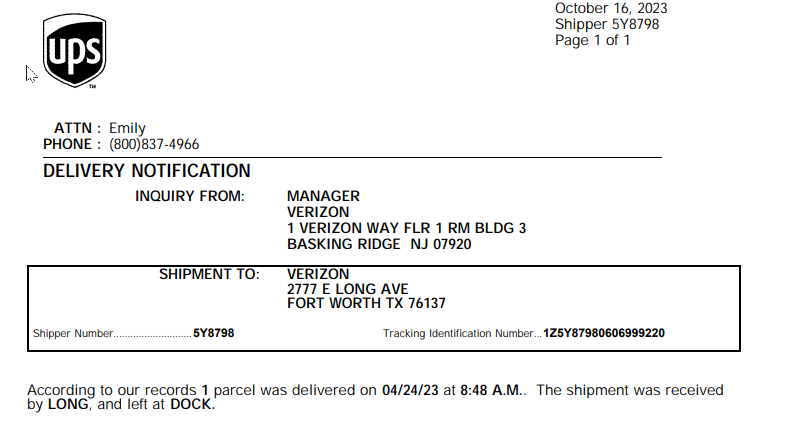Click tracking number 1Z5Y87980606999220
Screen dimensions: 801x424
[604, 333]
